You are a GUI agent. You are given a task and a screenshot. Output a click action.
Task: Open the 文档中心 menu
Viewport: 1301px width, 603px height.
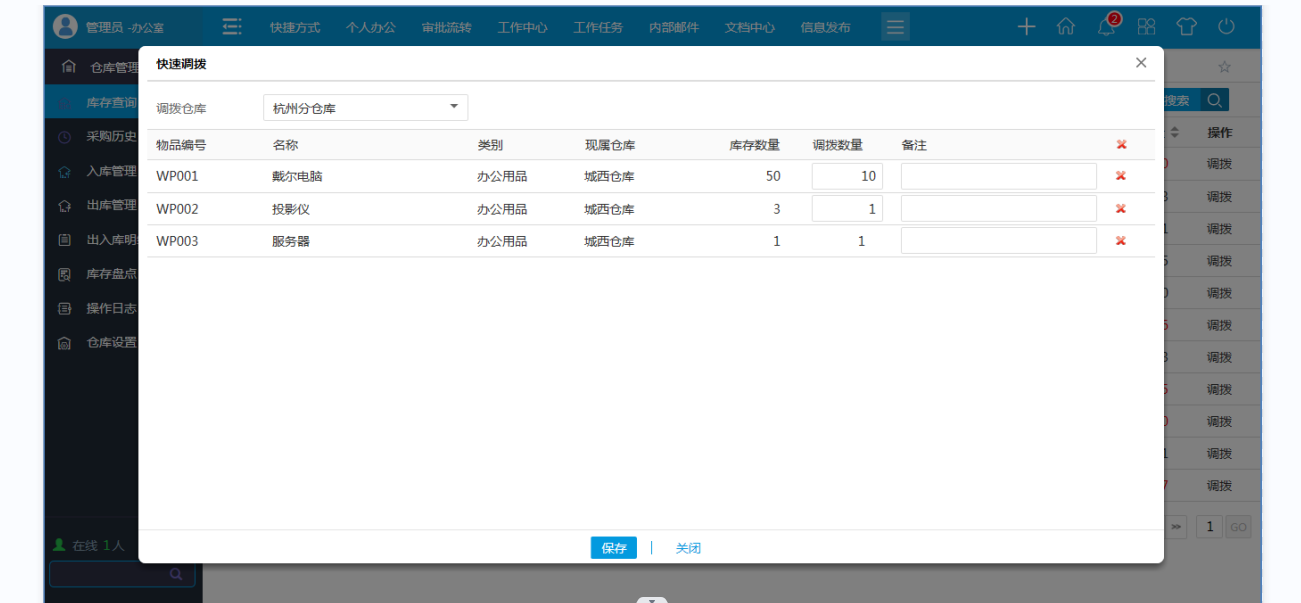click(749, 27)
